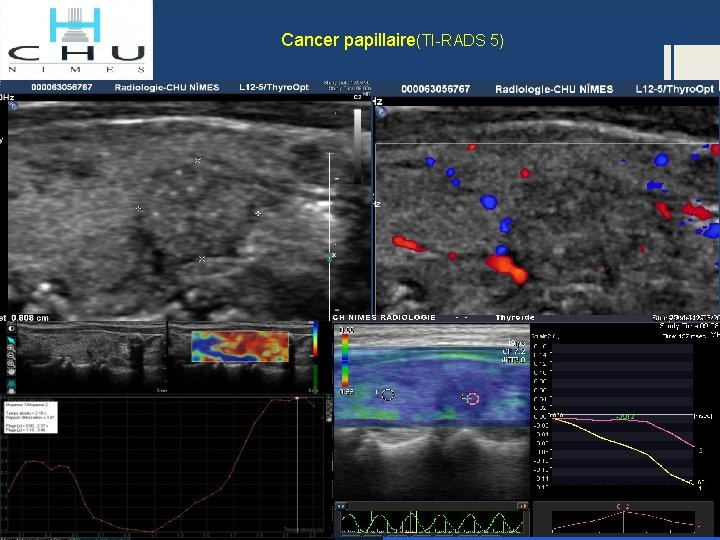Click the peak point on the orange curve

pyautogui.click(x=297, y=398)
